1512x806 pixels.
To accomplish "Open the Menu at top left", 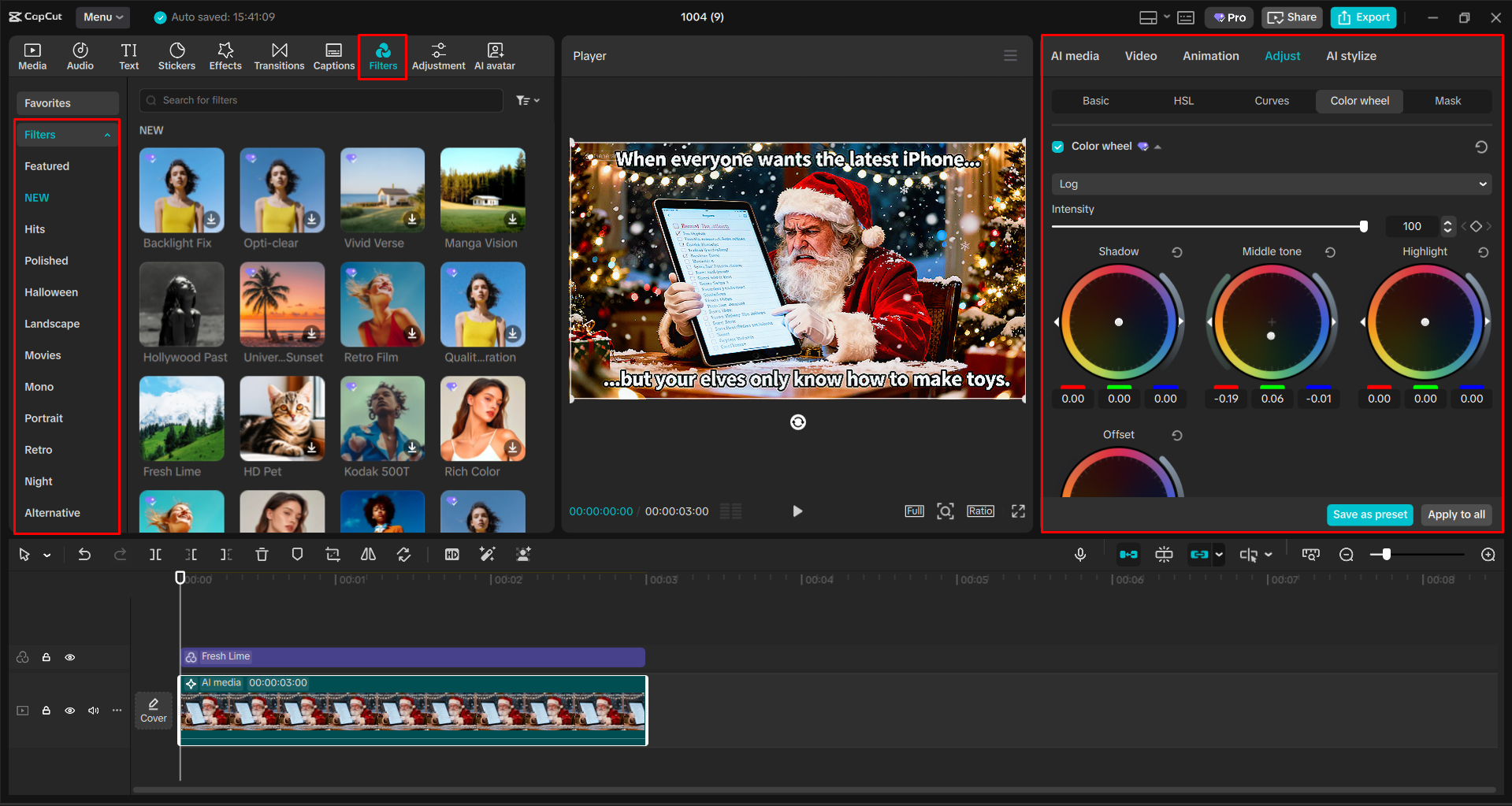I will (102, 17).
